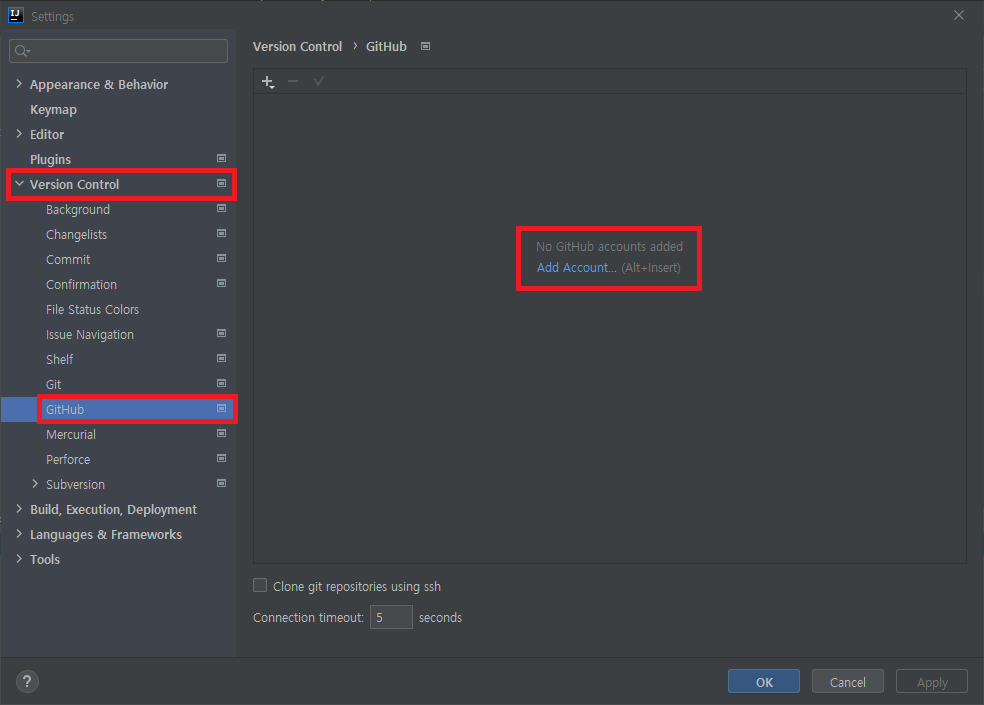Click the project settings icon on Plugins row
984x705 pixels.
[222, 158]
